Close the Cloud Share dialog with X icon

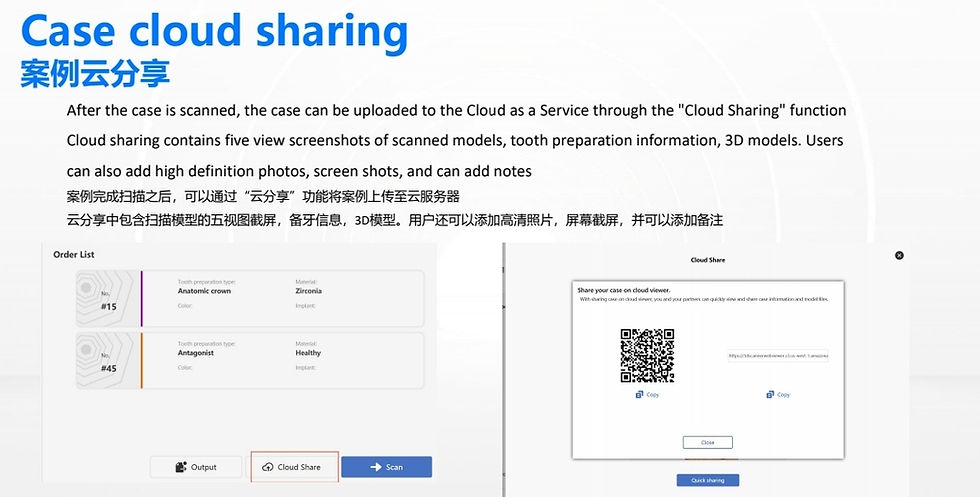[899, 255]
